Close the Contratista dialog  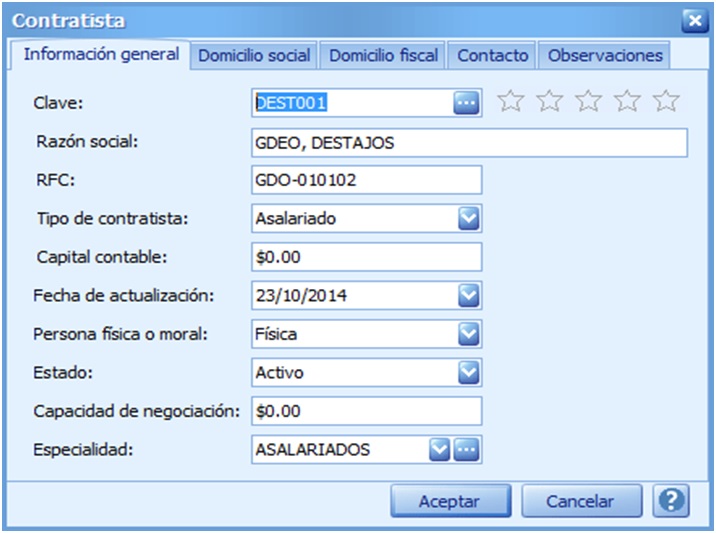coord(695,21)
